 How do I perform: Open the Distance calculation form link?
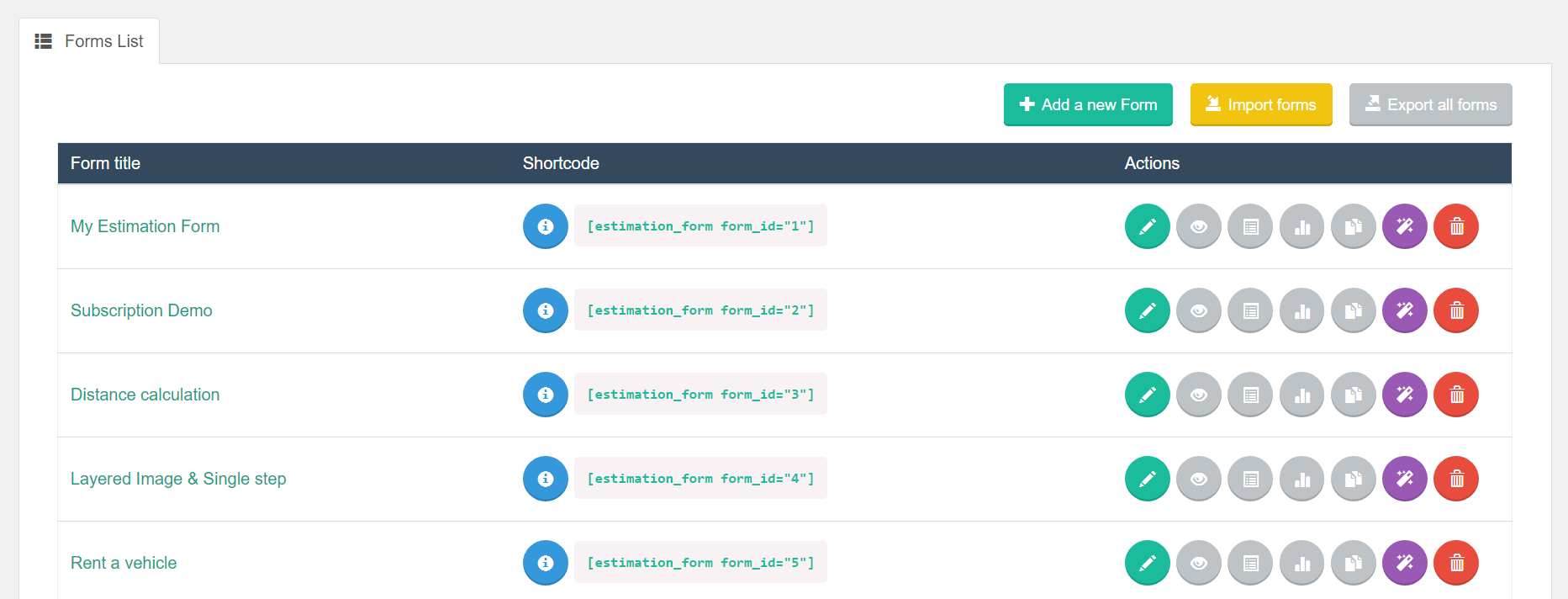click(145, 395)
